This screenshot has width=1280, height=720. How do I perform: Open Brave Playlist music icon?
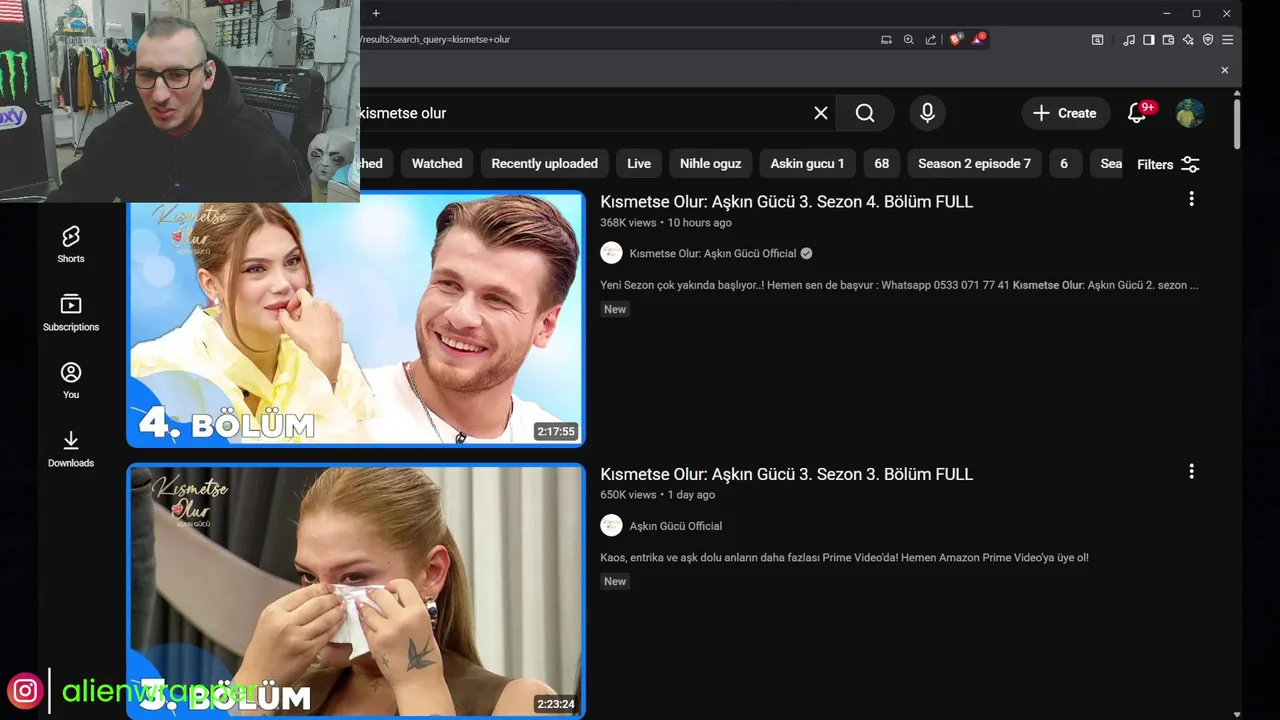1129,39
